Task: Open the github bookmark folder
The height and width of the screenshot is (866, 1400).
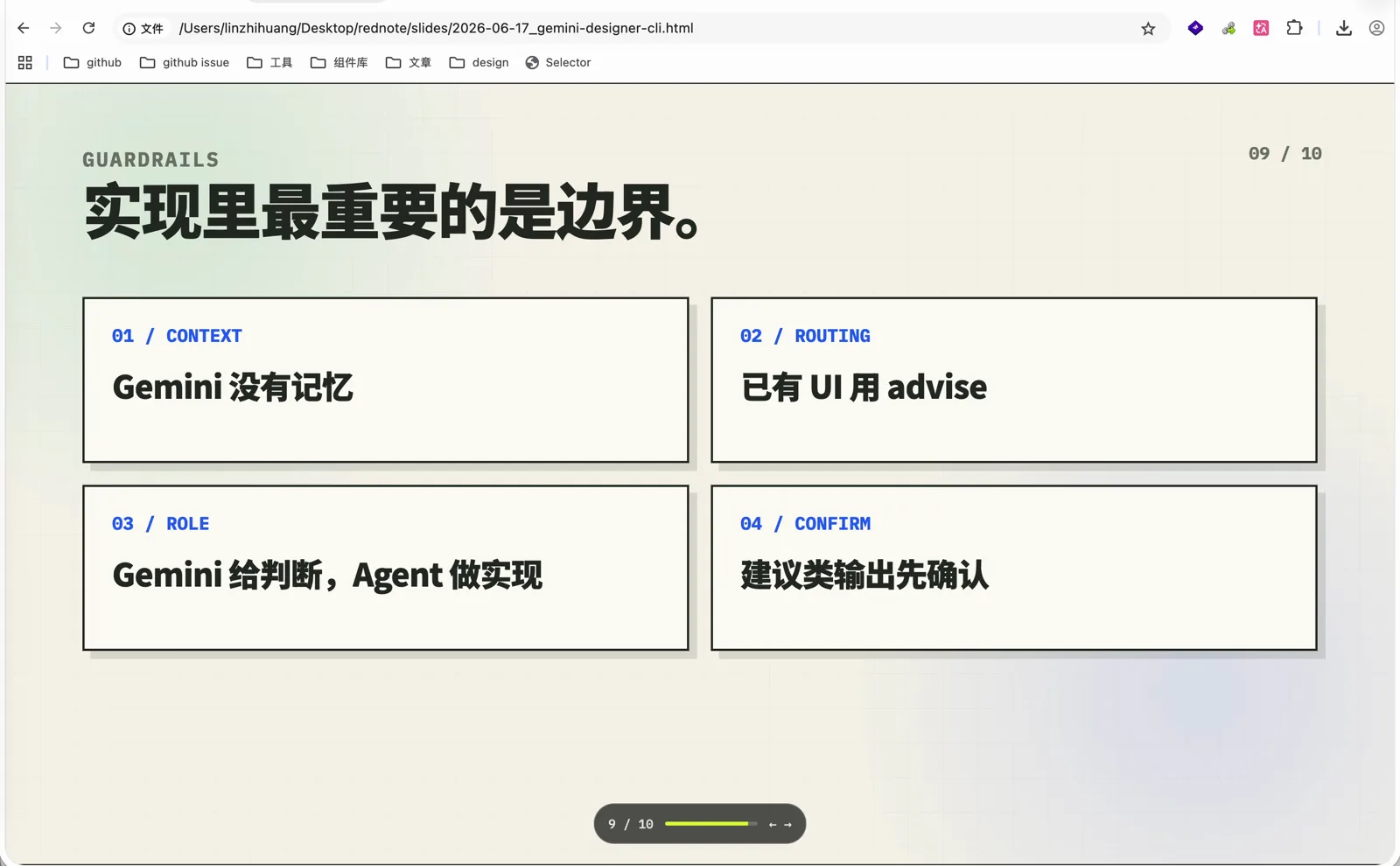Action: point(93,62)
